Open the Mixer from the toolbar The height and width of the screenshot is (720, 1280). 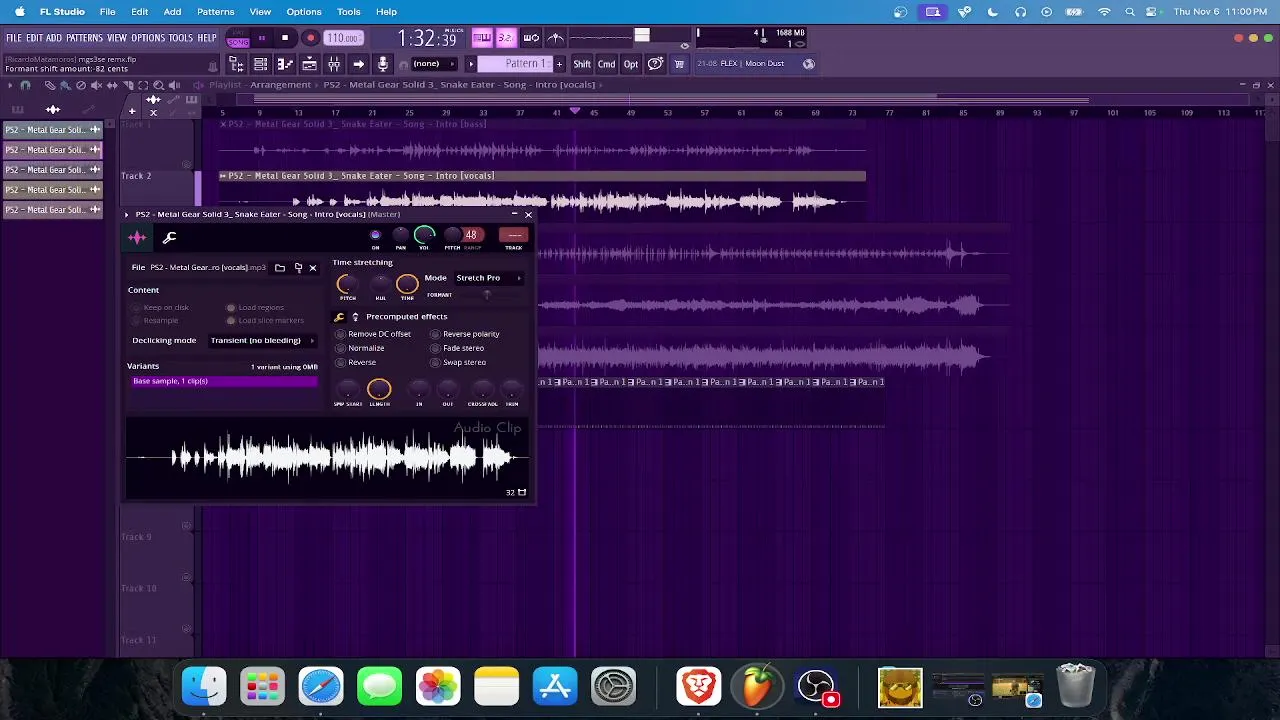coord(334,64)
